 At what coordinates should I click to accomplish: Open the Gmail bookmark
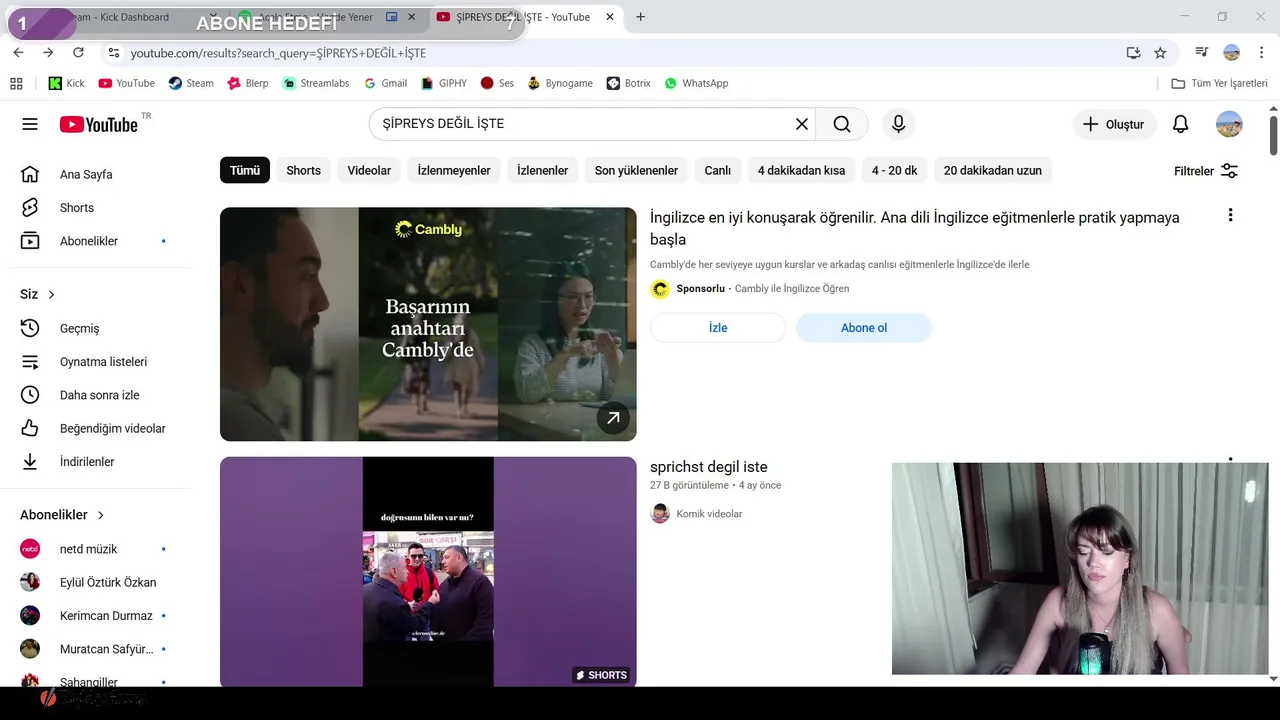pos(385,83)
